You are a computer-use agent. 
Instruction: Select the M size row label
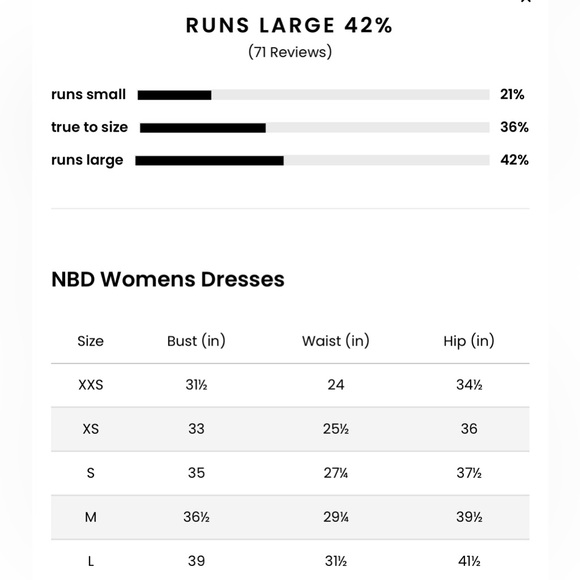click(x=91, y=517)
